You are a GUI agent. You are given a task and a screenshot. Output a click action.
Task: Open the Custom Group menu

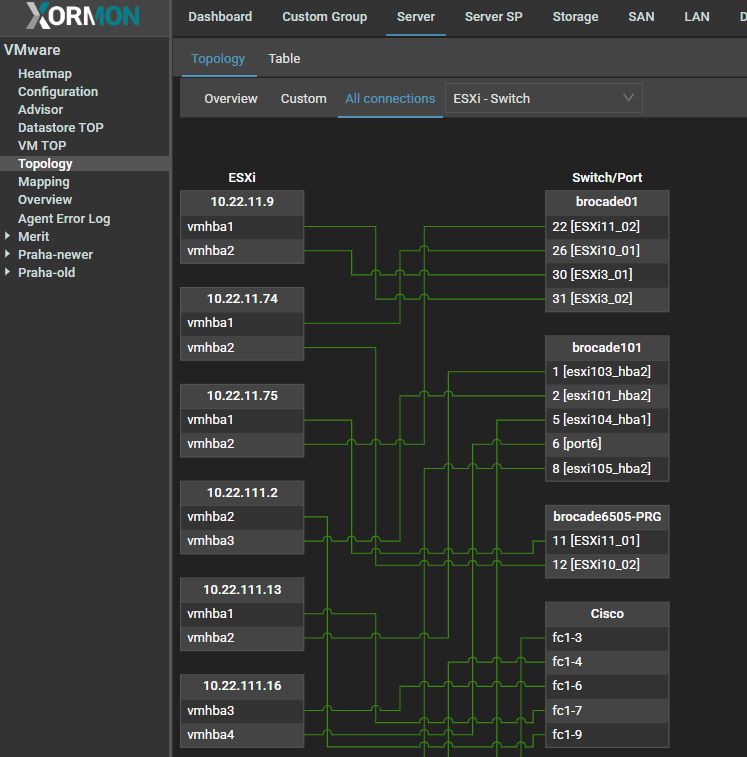click(x=324, y=17)
